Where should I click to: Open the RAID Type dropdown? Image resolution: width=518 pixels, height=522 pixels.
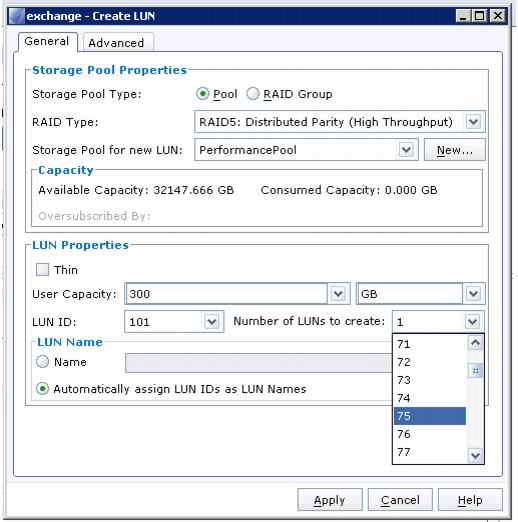tap(473, 122)
